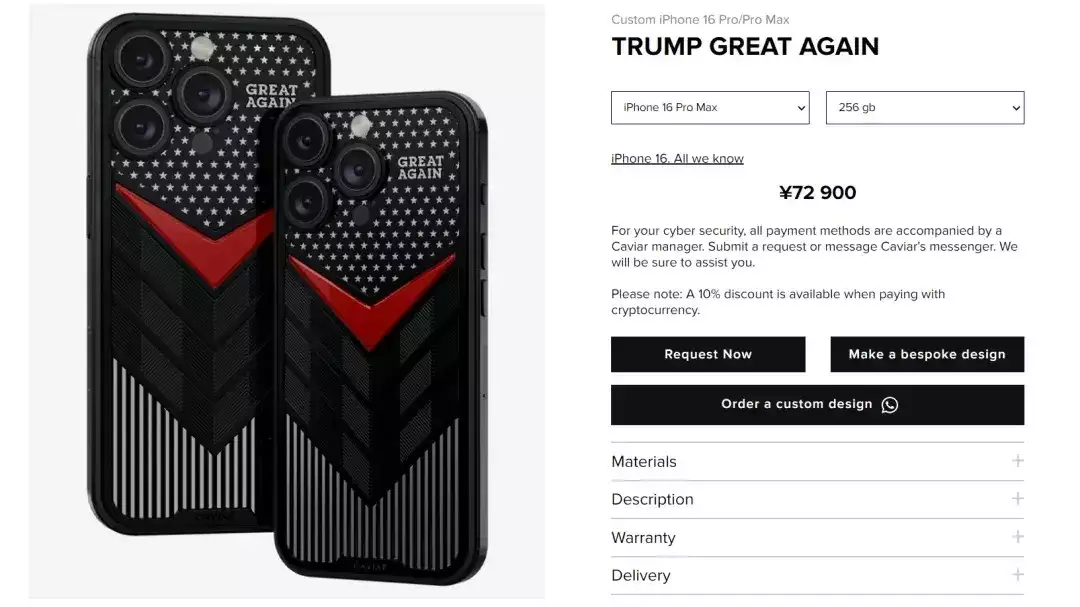The image size is (1080, 607).
Task: Expand the Description section
Action: (x=817, y=500)
